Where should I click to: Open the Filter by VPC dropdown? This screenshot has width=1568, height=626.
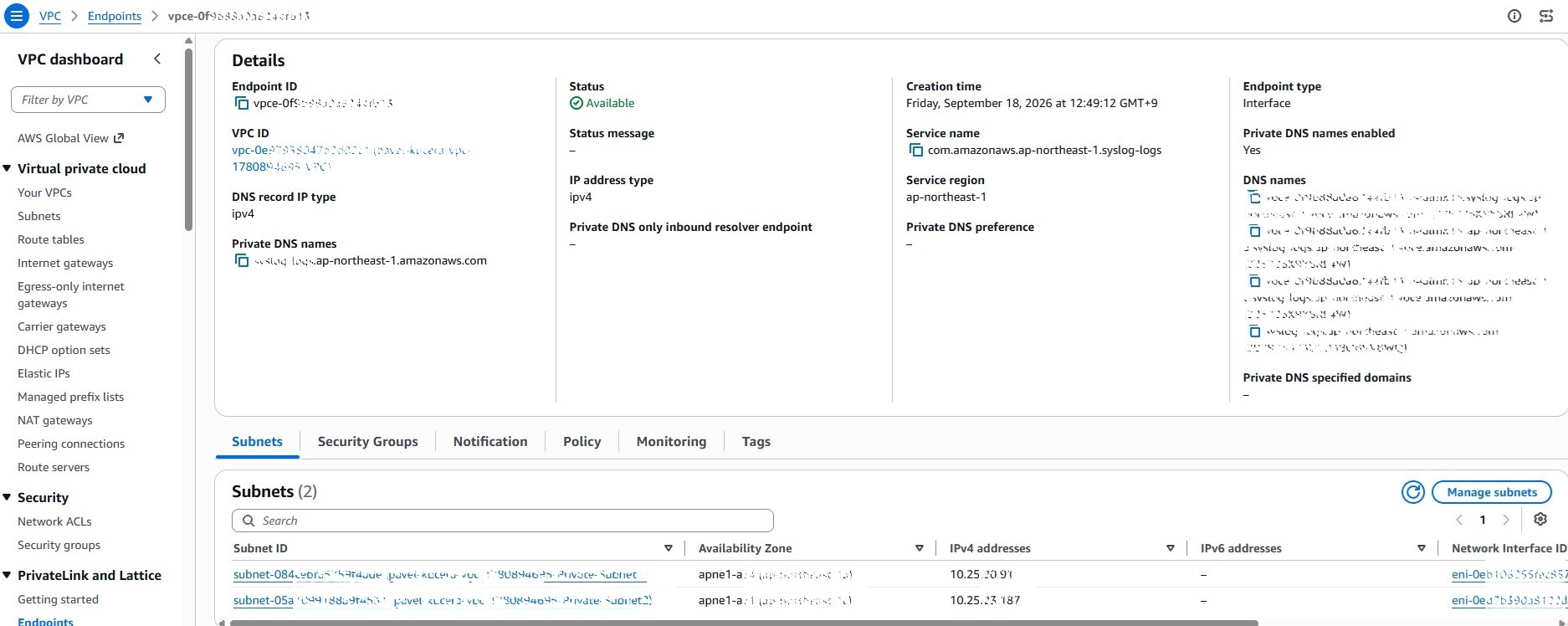point(88,100)
